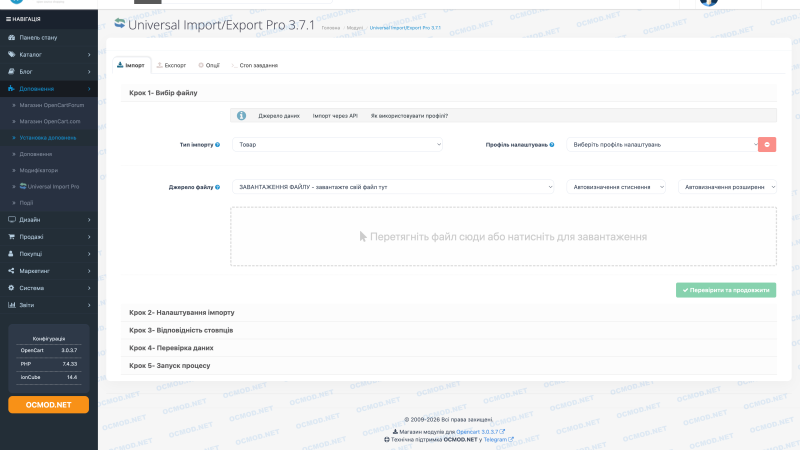Click the orange OCMOD.NET button
800x450 pixels.
(48, 405)
